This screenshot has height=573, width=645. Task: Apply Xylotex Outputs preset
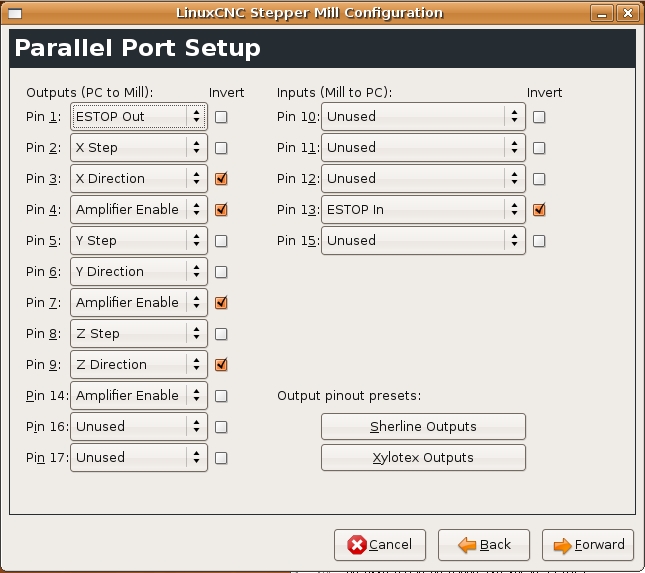click(423, 457)
